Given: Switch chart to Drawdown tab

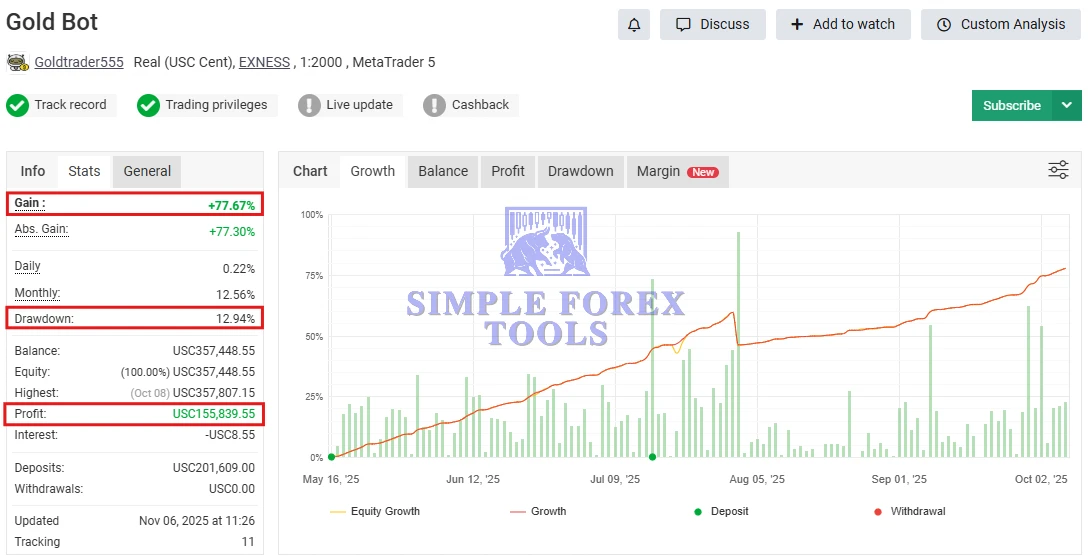Looking at the screenshot, I should [x=580, y=171].
